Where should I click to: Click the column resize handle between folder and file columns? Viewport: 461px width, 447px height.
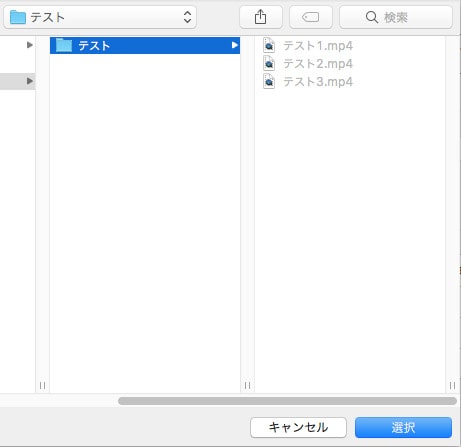pyautogui.click(x=247, y=385)
